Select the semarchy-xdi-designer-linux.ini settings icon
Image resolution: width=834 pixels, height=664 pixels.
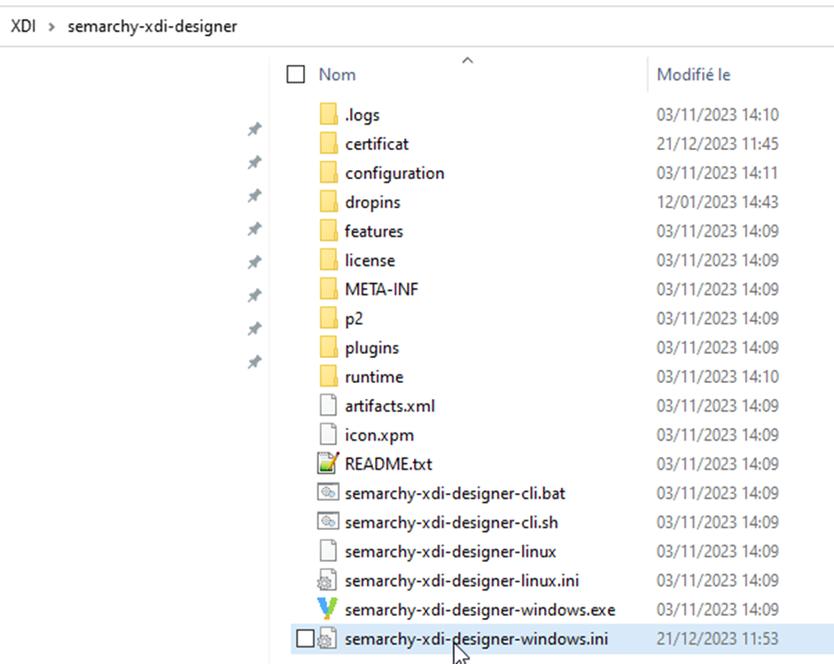point(327,580)
